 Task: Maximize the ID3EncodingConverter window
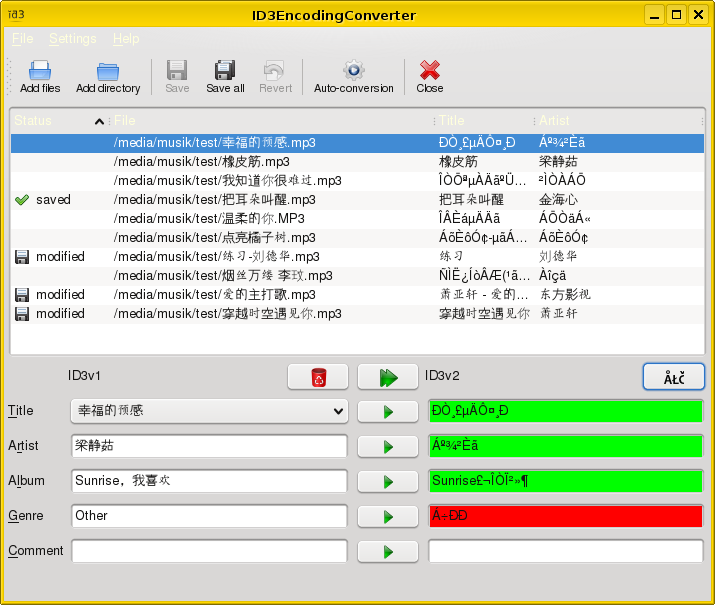[676, 15]
